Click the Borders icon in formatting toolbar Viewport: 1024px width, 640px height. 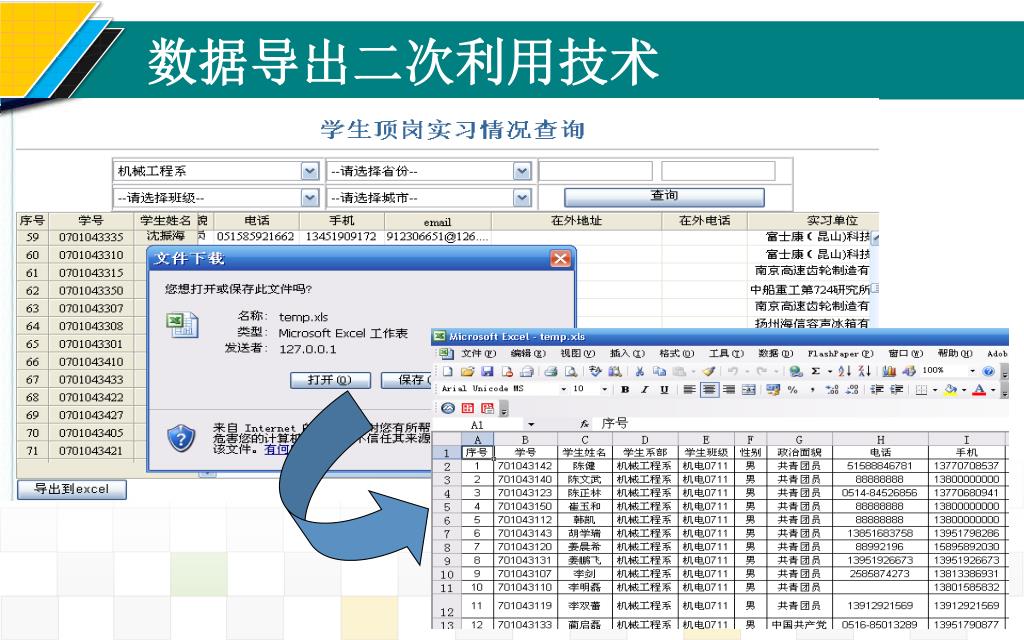point(921,390)
